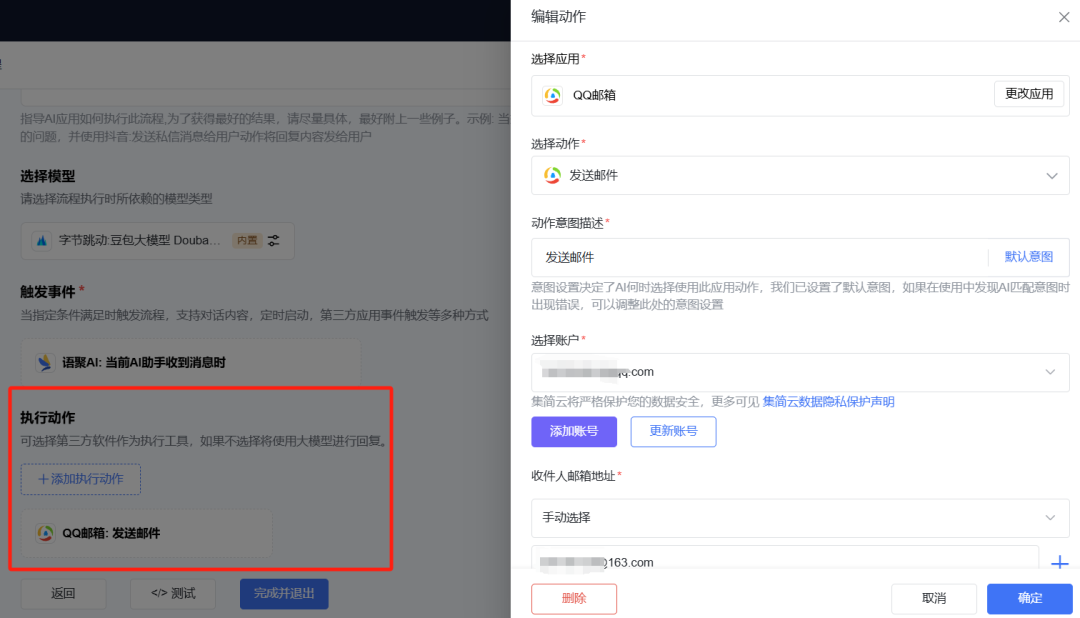The height and width of the screenshot is (618, 1080).
Task: Open the 选择账户 dropdown
Action: 800,372
